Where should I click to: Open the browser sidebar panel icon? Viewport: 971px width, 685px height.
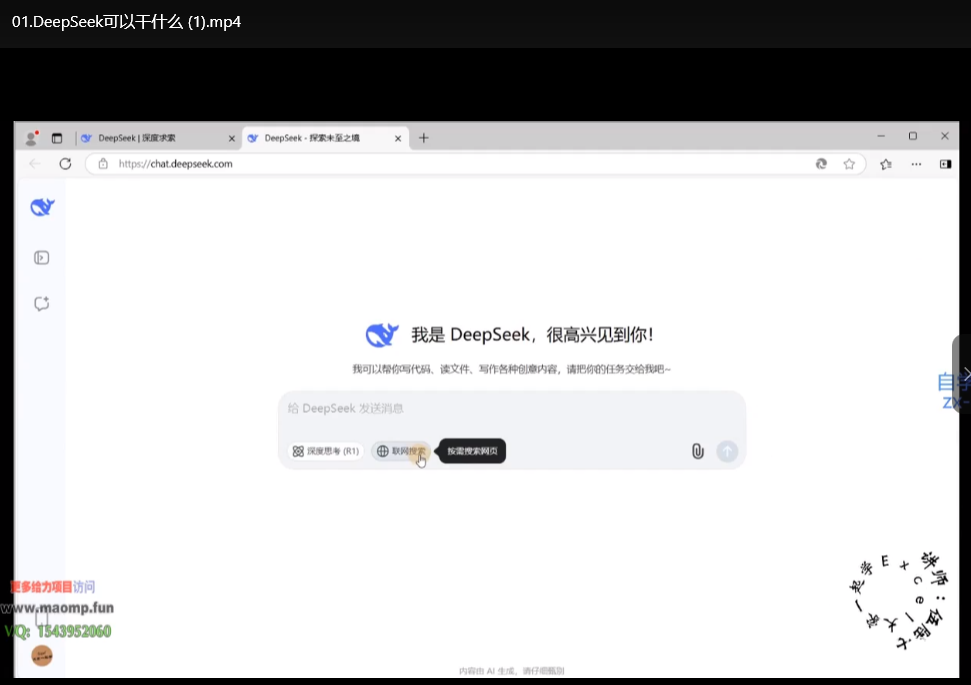(946, 164)
